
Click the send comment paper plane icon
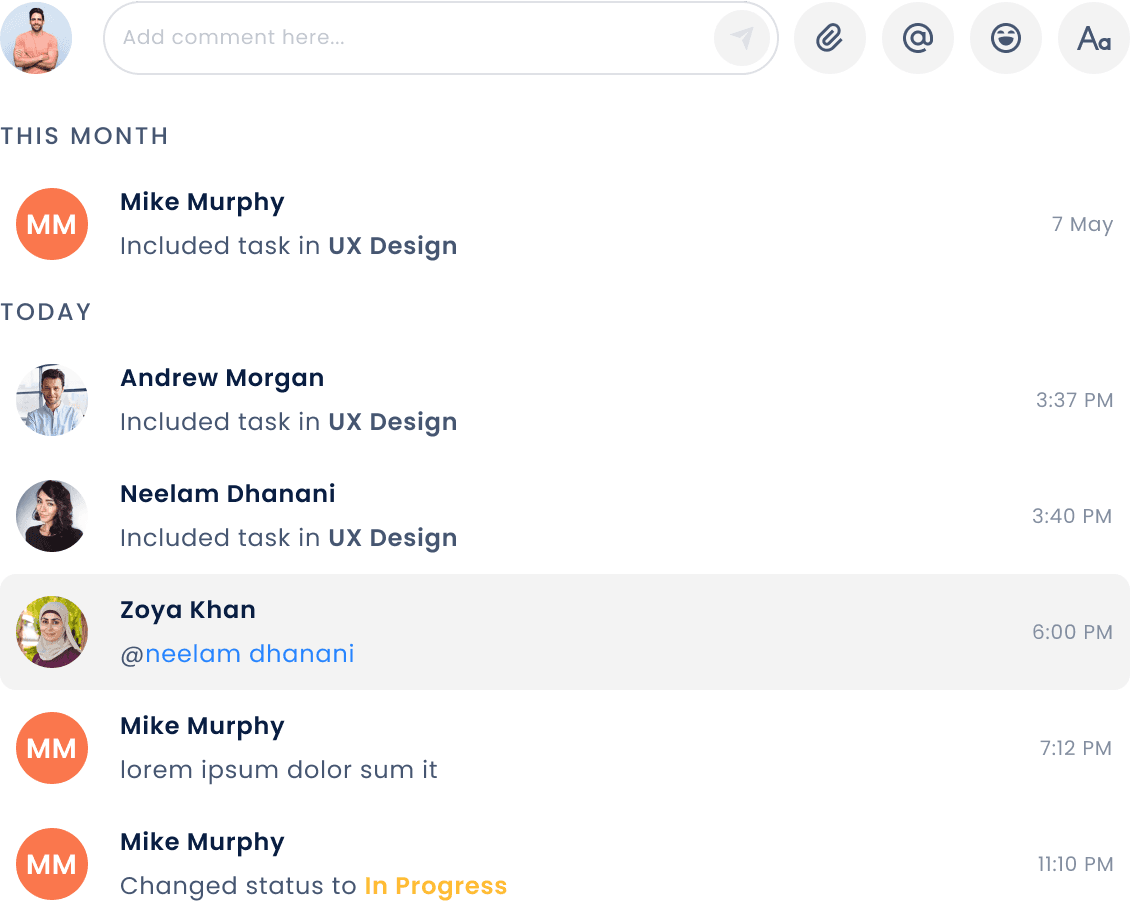pyautogui.click(x=742, y=37)
